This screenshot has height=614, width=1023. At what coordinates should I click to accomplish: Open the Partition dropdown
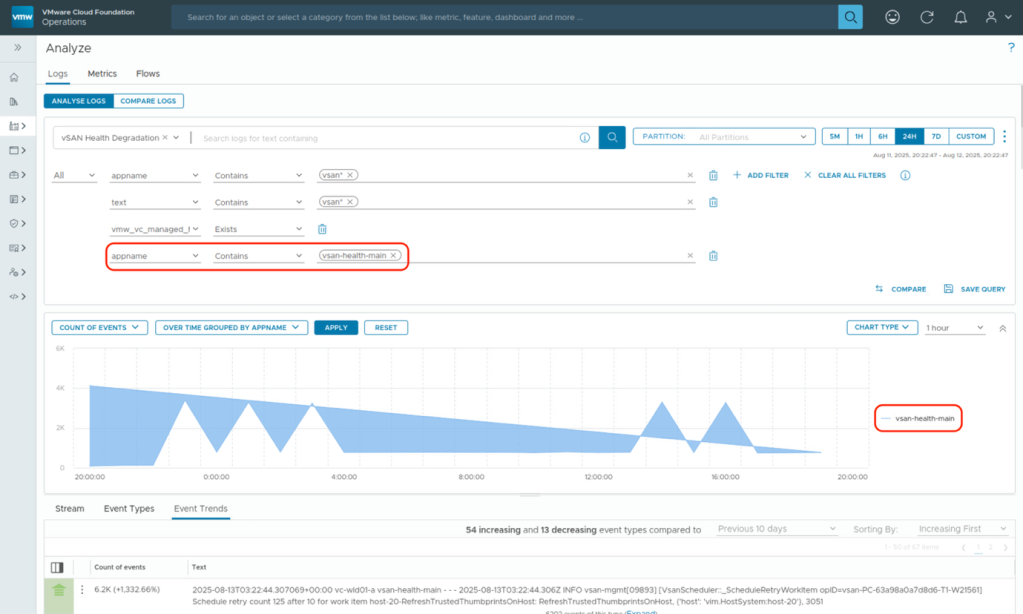tap(724, 137)
